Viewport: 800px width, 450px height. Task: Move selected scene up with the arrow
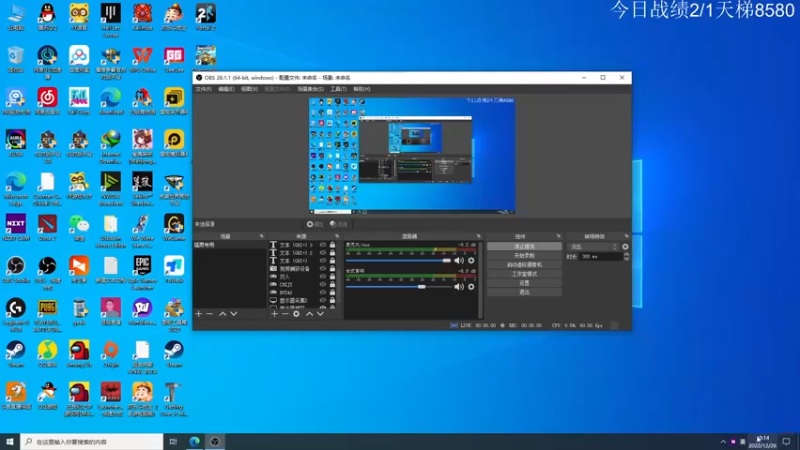222,314
